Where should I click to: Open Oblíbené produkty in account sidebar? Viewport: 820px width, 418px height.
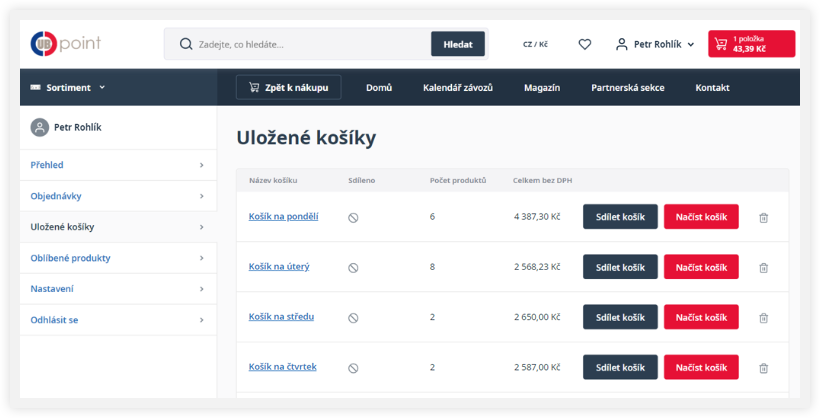[x=117, y=258]
